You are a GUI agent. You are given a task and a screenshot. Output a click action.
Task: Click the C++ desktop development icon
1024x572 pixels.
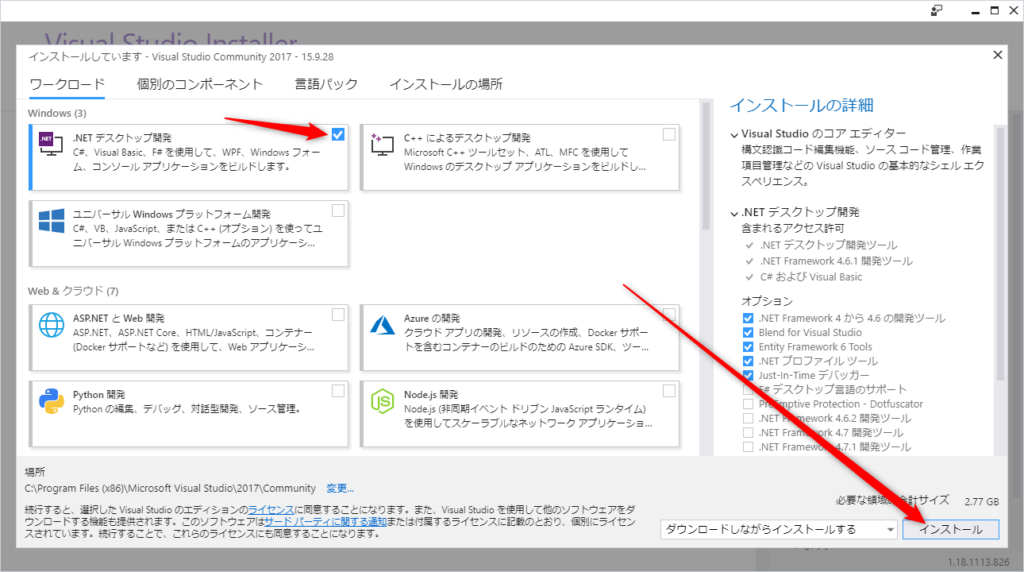click(382, 144)
